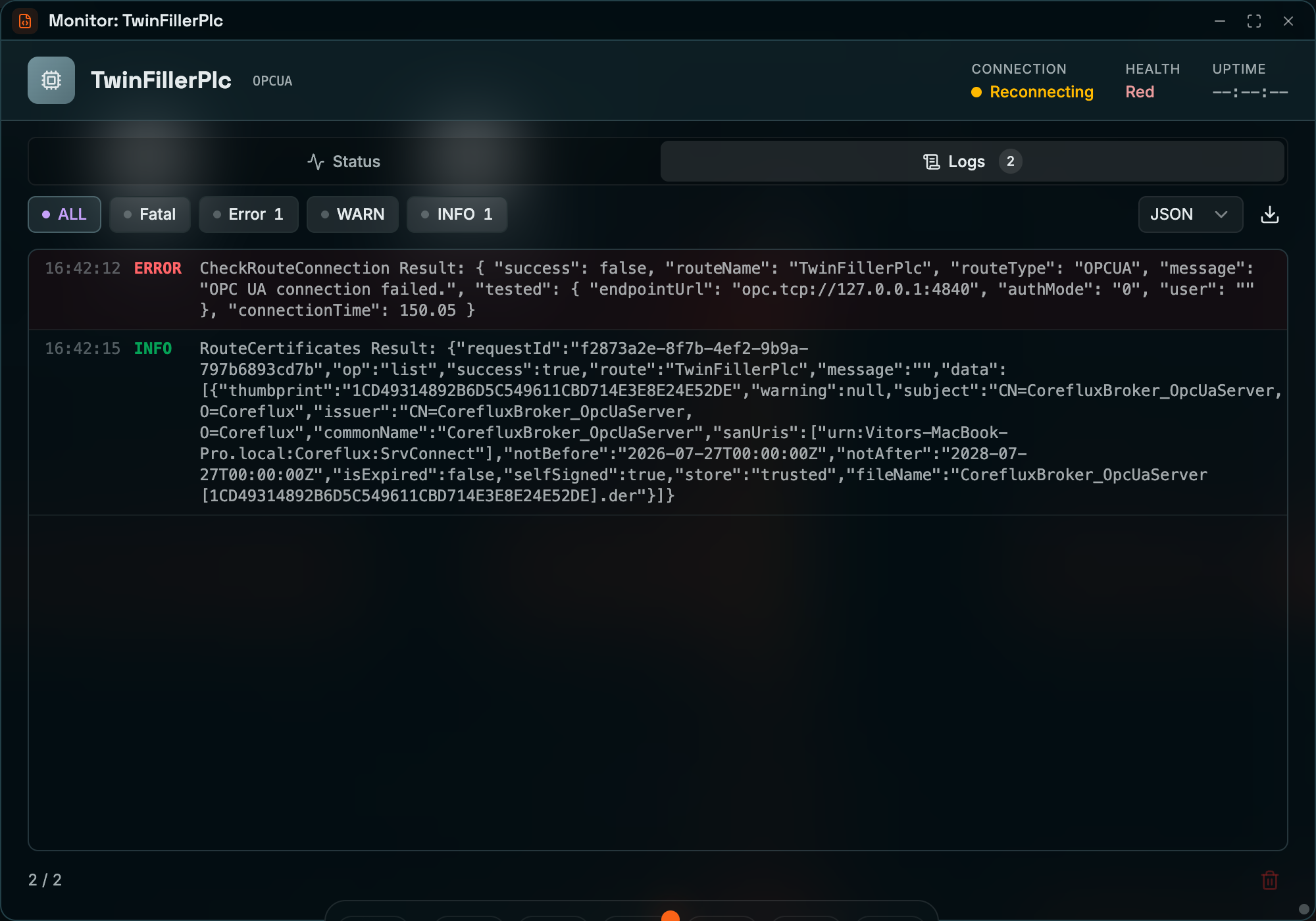This screenshot has width=1316, height=921.
Task: Filter logs by Fatal level
Action: click(x=150, y=214)
